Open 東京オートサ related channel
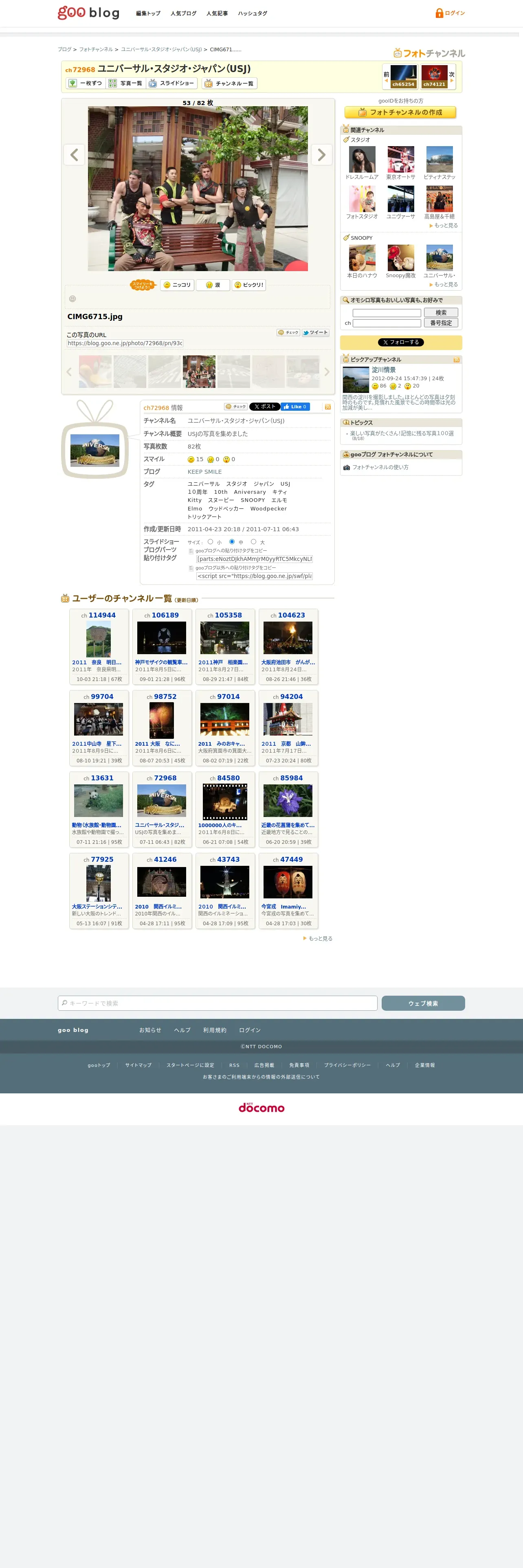 401,160
